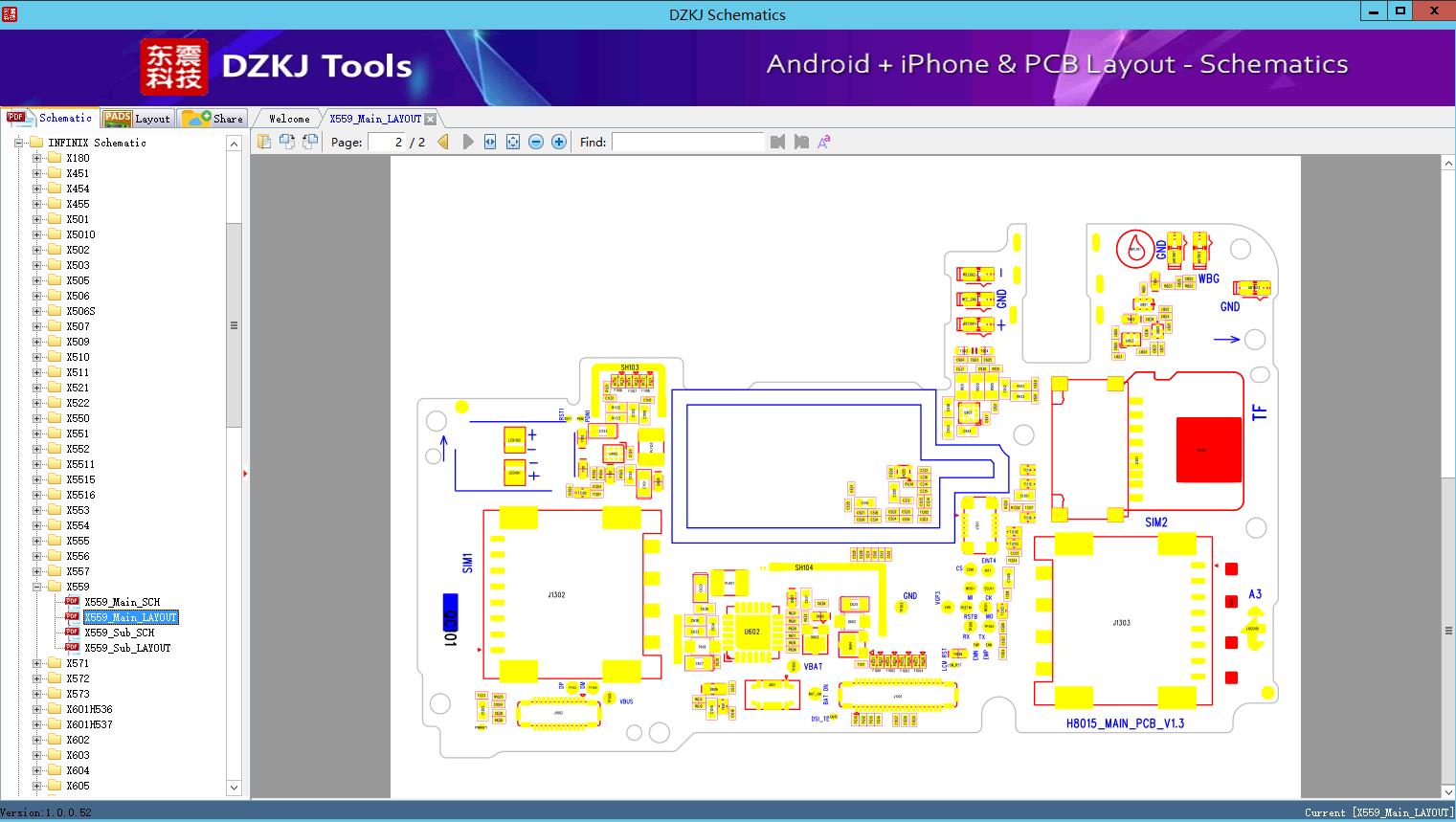Expand the X451 folder
1456x822 pixels.
point(37,173)
